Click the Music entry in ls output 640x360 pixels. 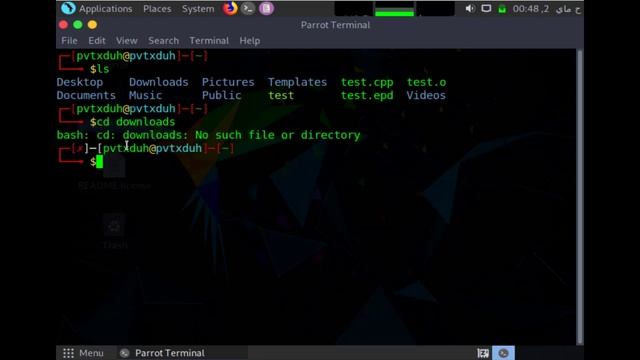point(145,95)
